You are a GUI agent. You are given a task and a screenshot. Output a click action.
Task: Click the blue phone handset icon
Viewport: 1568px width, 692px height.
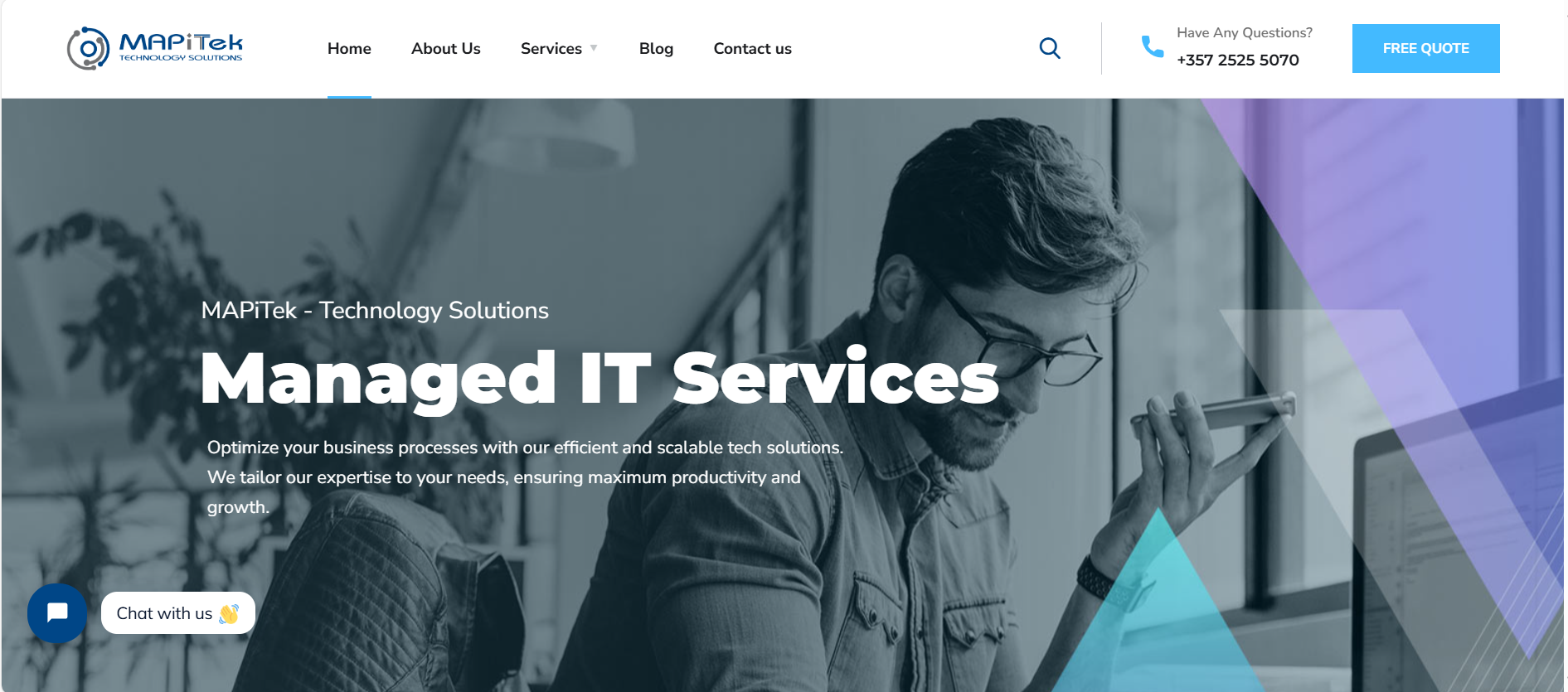[x=1153, y=46]
